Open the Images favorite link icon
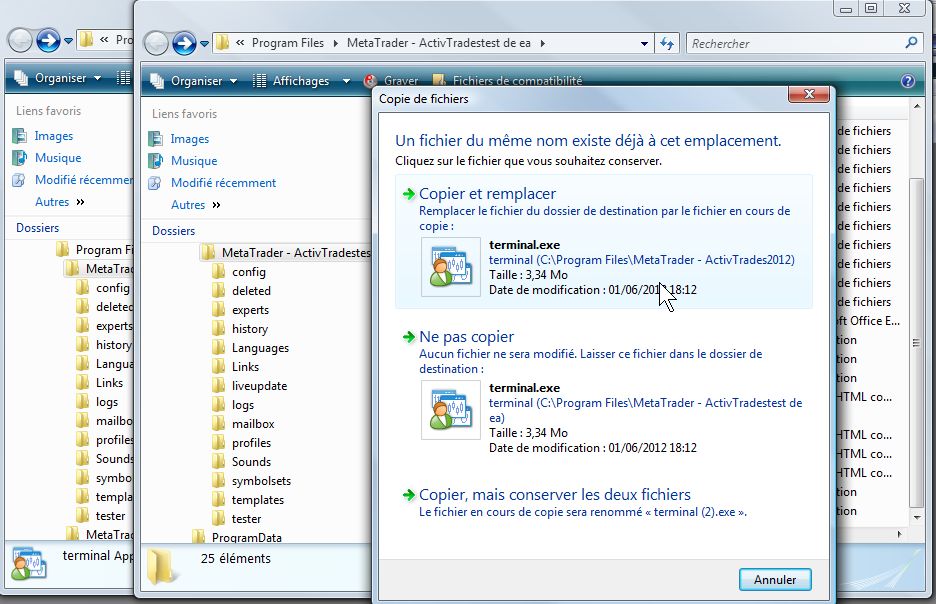936x604 pixels. (x=155, y=139)
